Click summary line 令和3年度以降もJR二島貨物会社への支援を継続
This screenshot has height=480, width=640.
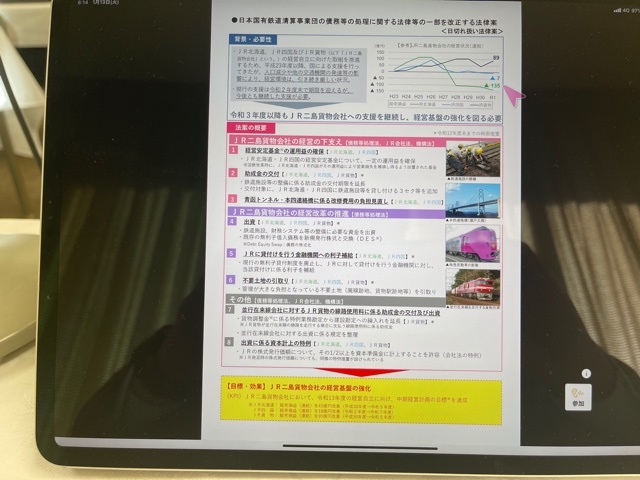coord(366,118)
